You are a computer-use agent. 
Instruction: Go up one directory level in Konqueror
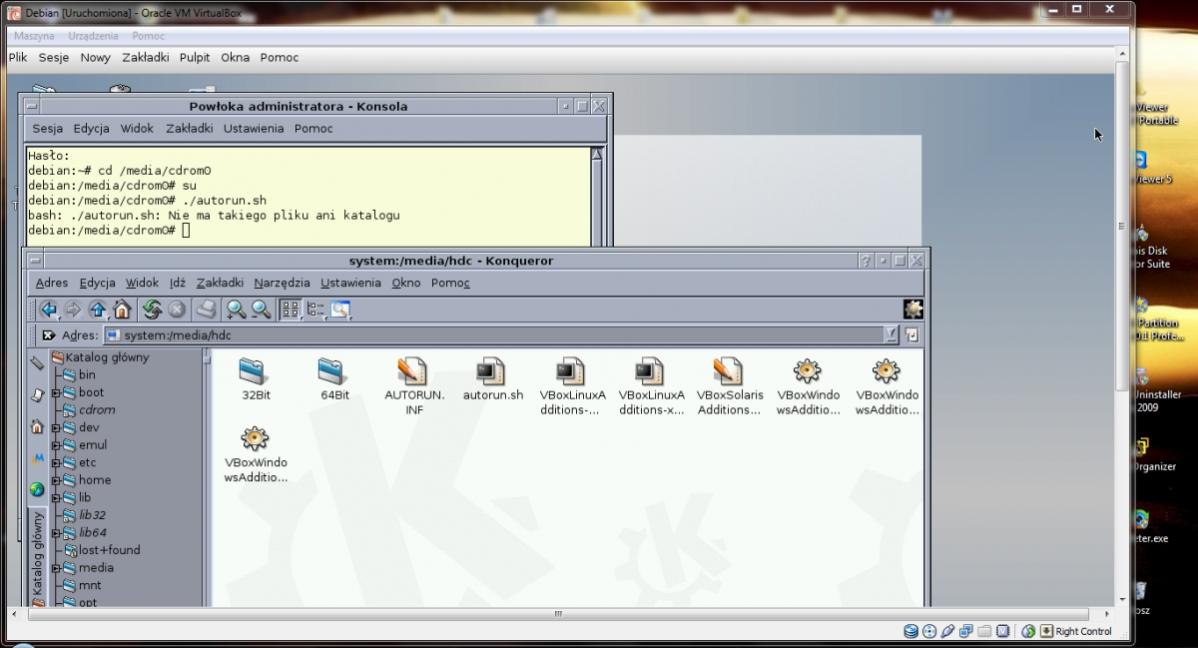[x=98, y=310]
